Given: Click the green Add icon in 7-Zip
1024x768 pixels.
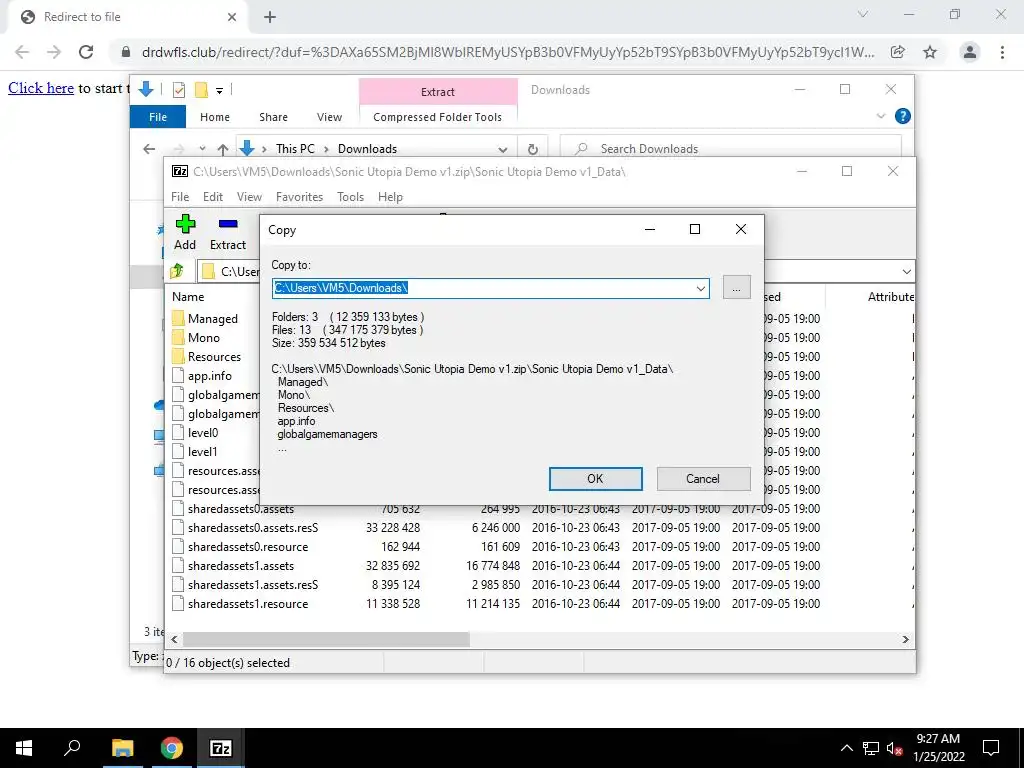Looking at the screenshot, I should (185, 224).
